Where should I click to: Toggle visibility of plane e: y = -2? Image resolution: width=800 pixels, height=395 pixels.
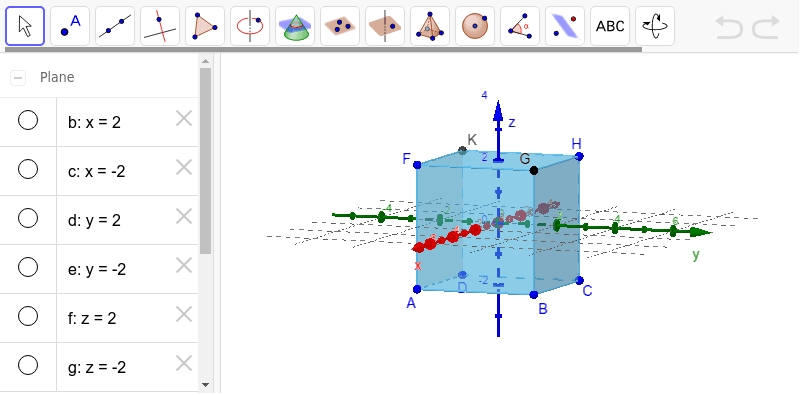(28, 267)
